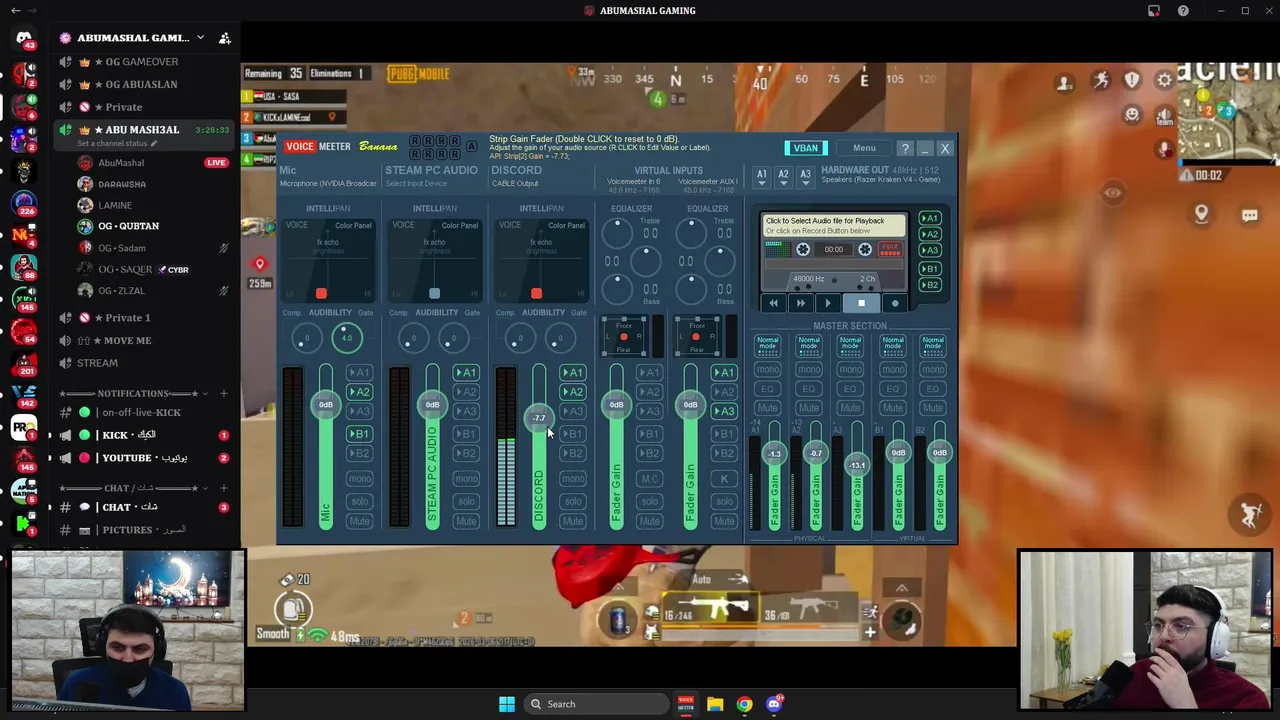Open Windows Start menu

pos(507,704)
